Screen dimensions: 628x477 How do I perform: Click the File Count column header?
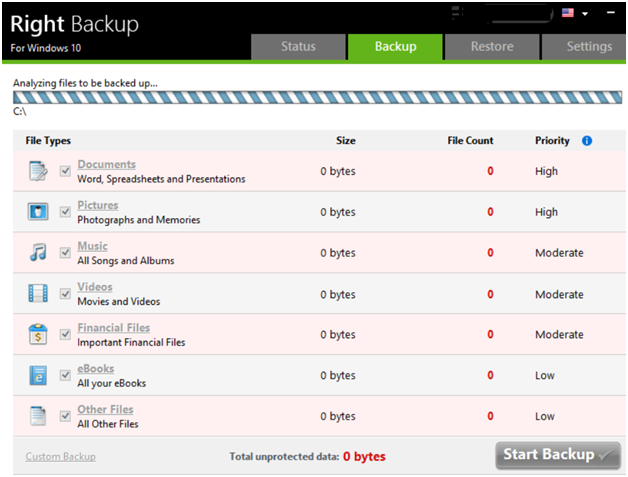coord(470,141)
